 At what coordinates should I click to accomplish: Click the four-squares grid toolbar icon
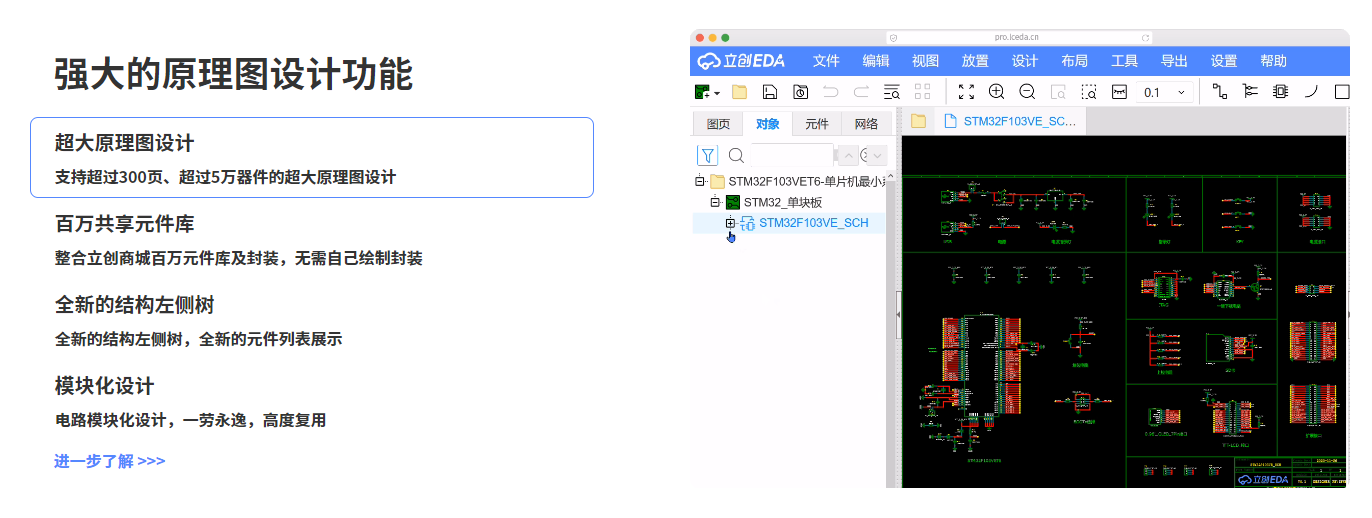(922, 92)
